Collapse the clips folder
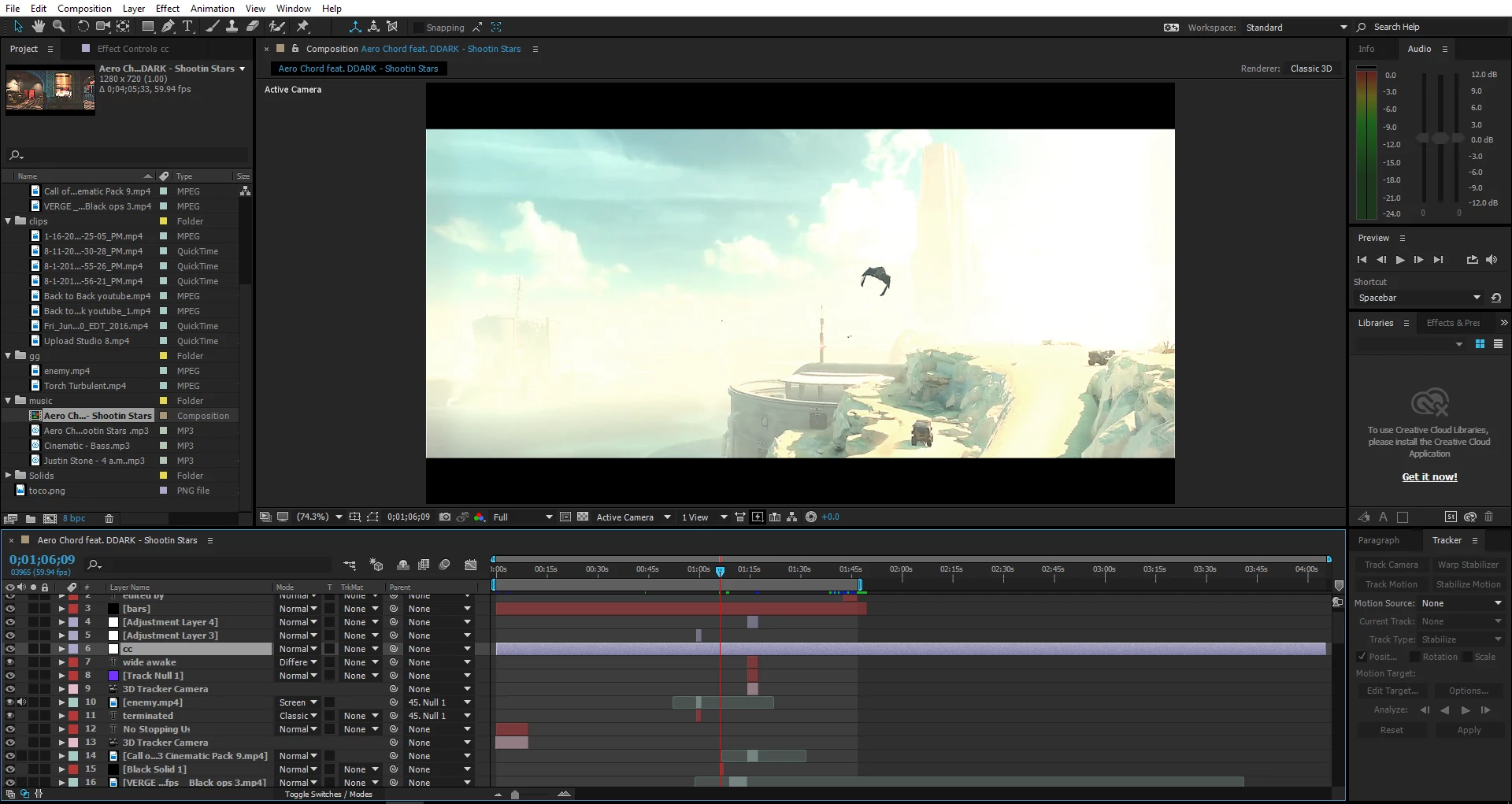 (x=9, y=221)
